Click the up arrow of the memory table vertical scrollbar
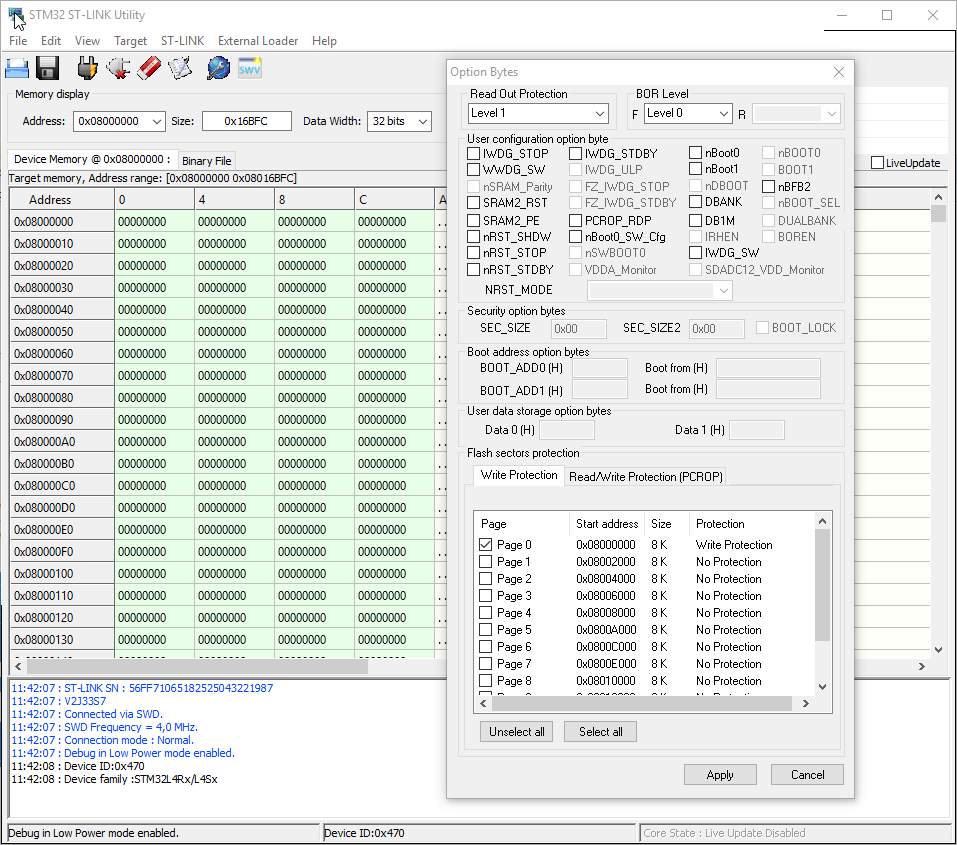Screen dimensions: 957x845 (938, 197)
